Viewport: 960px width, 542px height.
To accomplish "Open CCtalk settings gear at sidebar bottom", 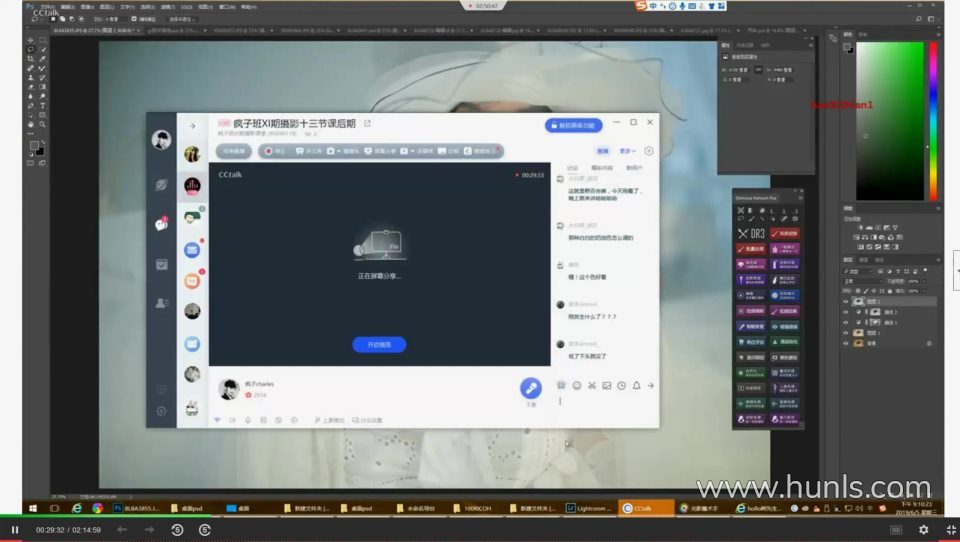I will pyautogui.click(x=162, y=411).
